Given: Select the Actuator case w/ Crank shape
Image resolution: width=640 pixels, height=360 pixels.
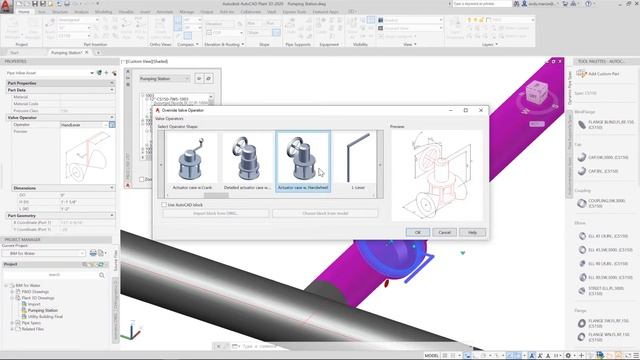Looking at the screenshot, I should [x=192, y=162].
